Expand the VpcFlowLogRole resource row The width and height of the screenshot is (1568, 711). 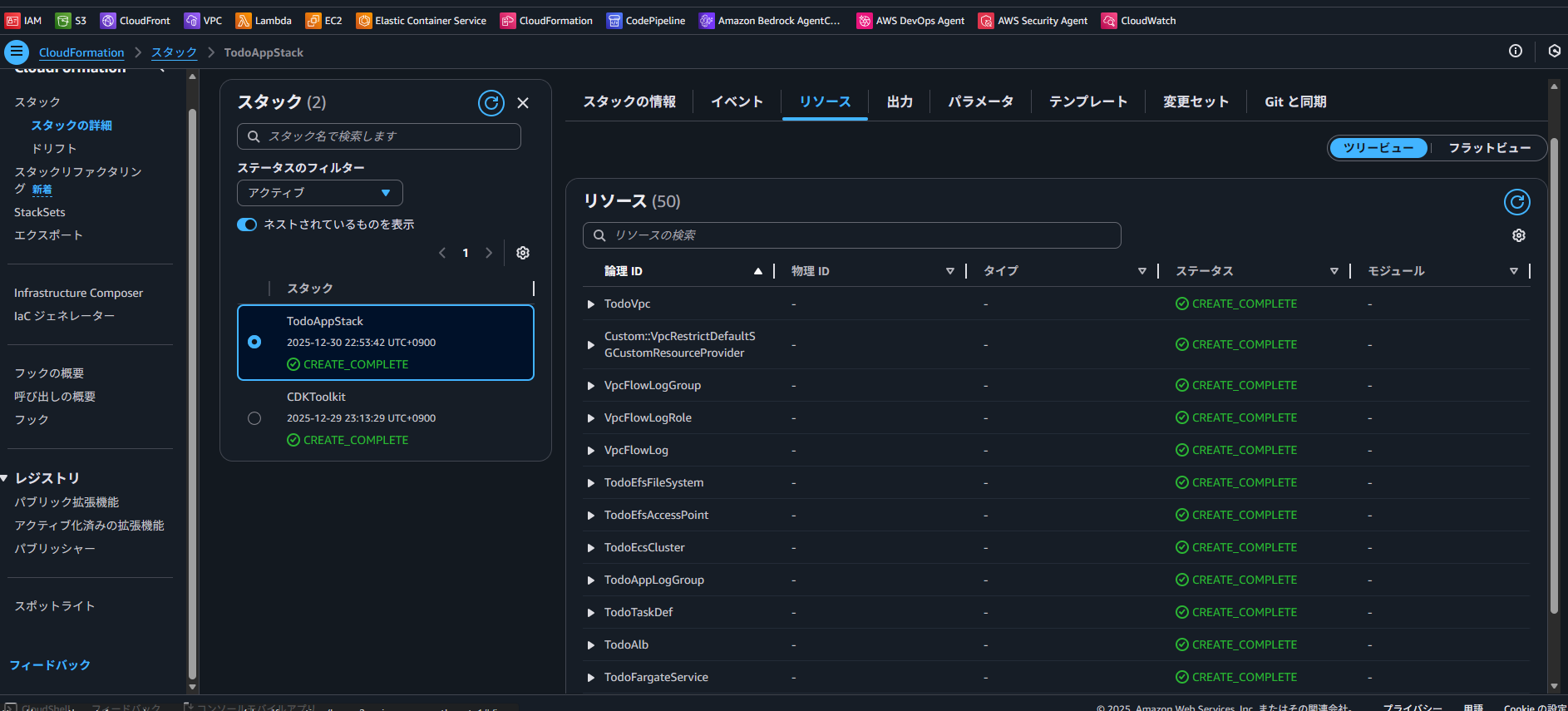tap(591, 418)
